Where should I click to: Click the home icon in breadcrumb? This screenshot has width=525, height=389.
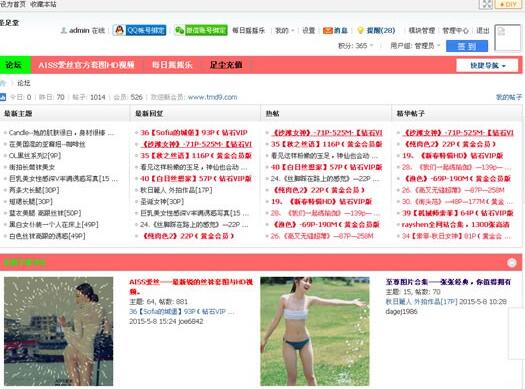(x=3, y=83)
